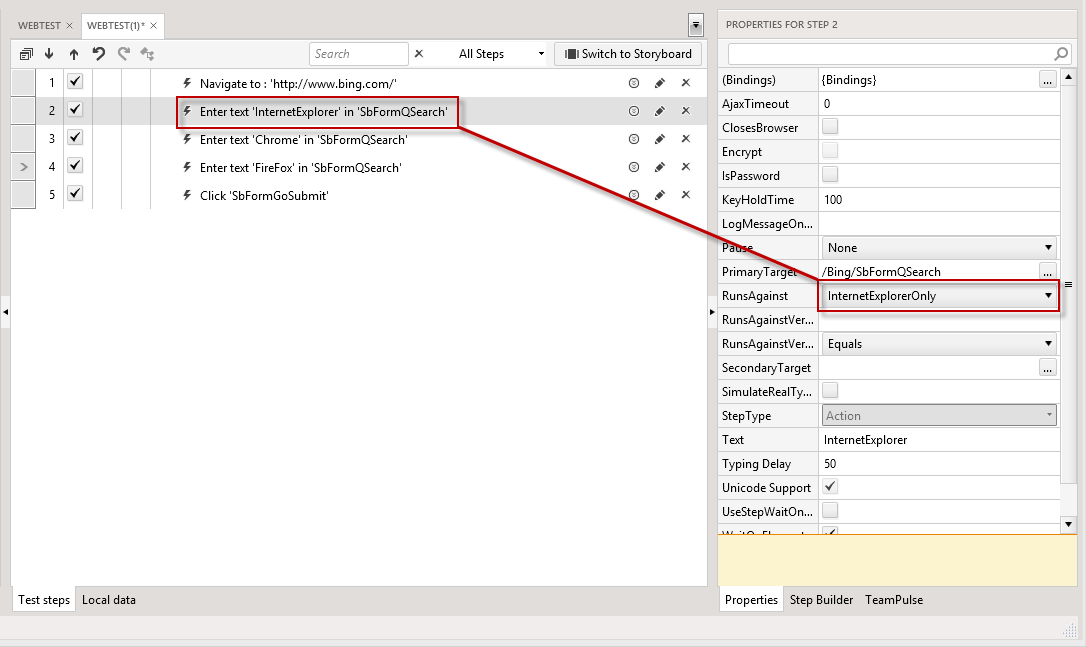1086x647 pixels.
Task: Enable the ClosesBrowser checkbox
Action: tap(830, 126)
